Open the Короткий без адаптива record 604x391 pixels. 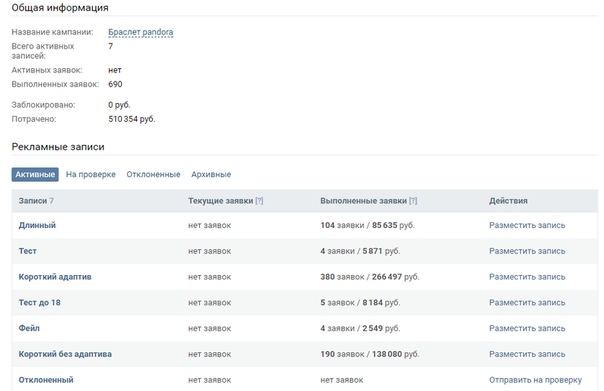65,354
